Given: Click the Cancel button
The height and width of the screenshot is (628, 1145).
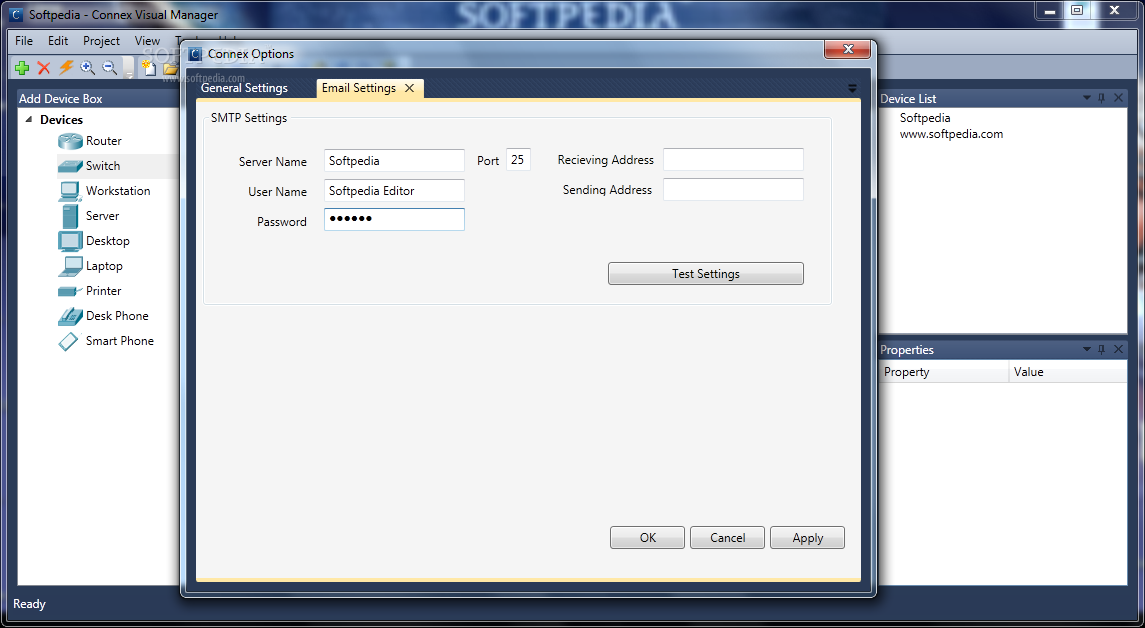Looking at the screenshot, I should [727, 537].
